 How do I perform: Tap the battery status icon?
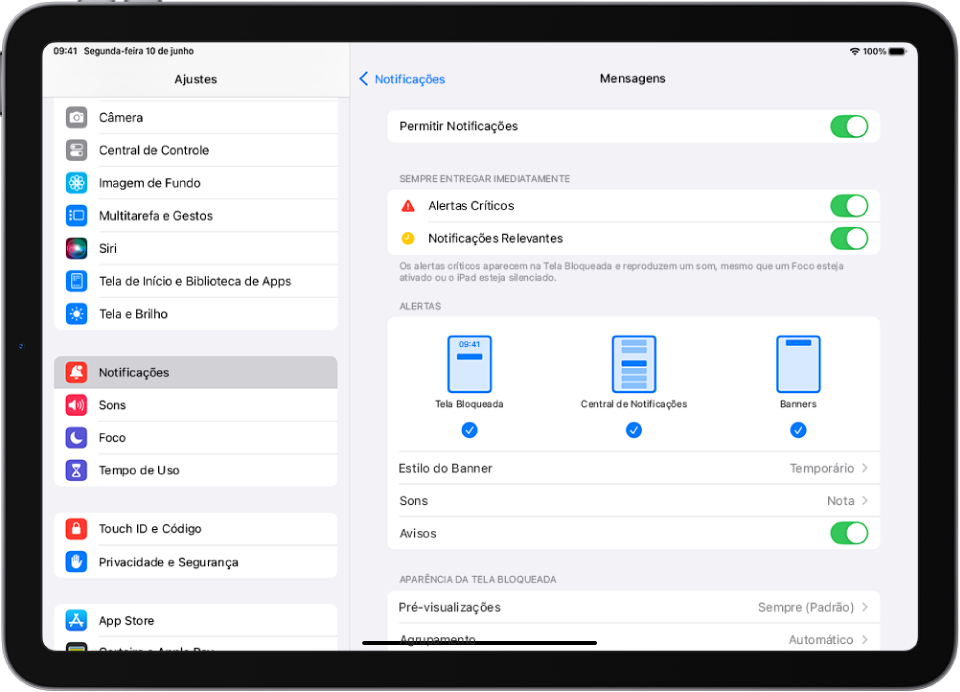click(898, 51)
